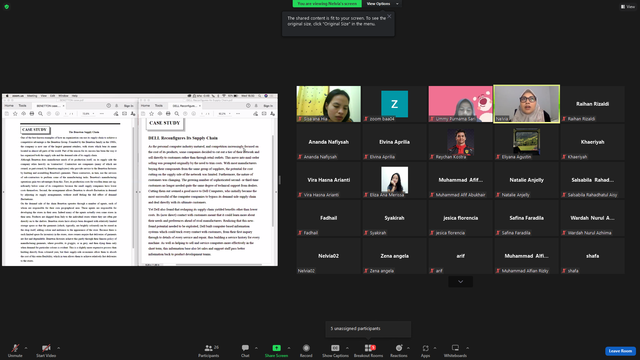Select the Nelvia02 participant tile

click(329, 256)
